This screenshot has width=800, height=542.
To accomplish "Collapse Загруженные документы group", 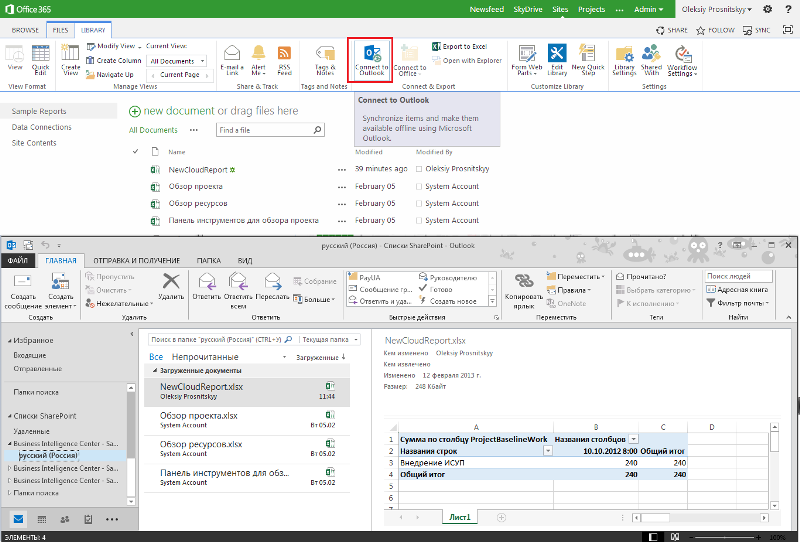I will (x=155, y=371).
